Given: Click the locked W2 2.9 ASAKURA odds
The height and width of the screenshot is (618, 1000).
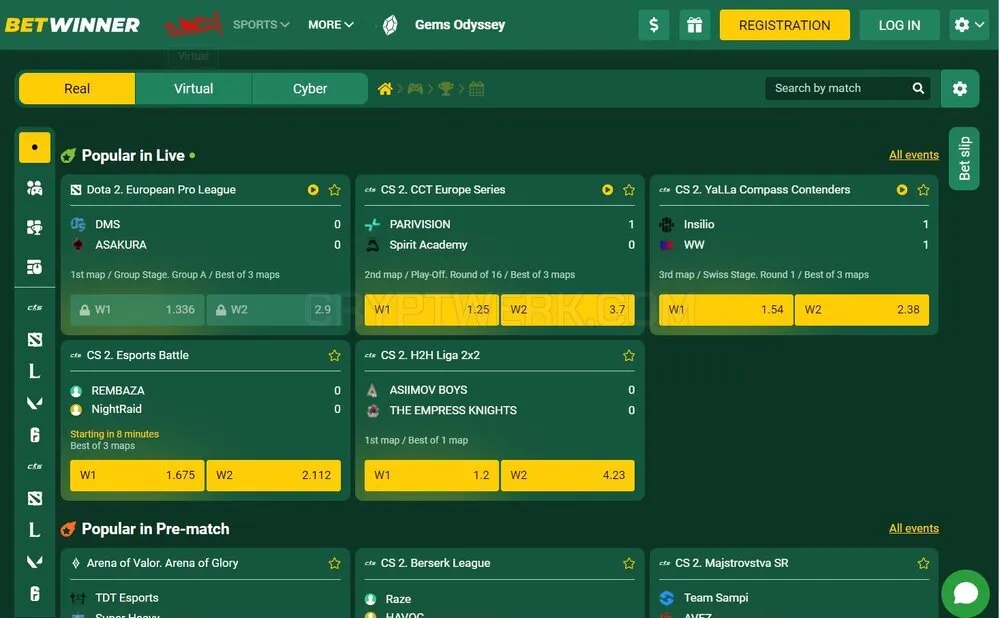Looking at the screenshot, I should [x=274, y=309].
